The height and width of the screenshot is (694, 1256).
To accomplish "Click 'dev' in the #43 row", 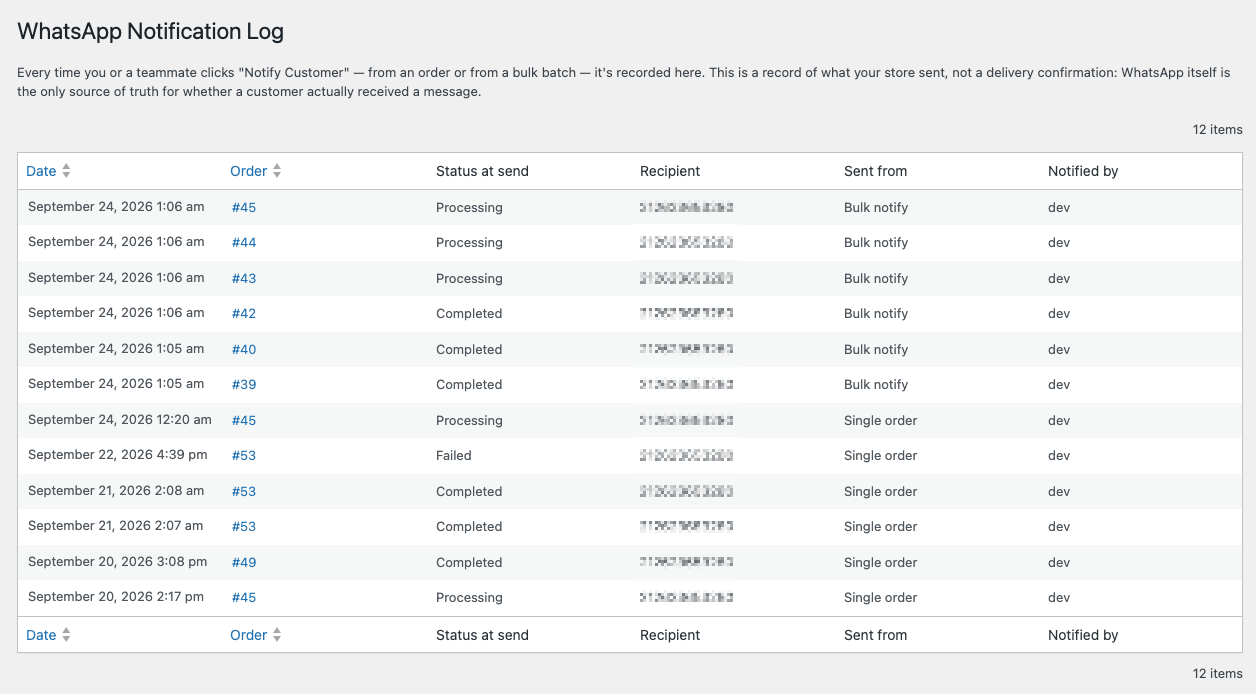I will [1059, 278].
